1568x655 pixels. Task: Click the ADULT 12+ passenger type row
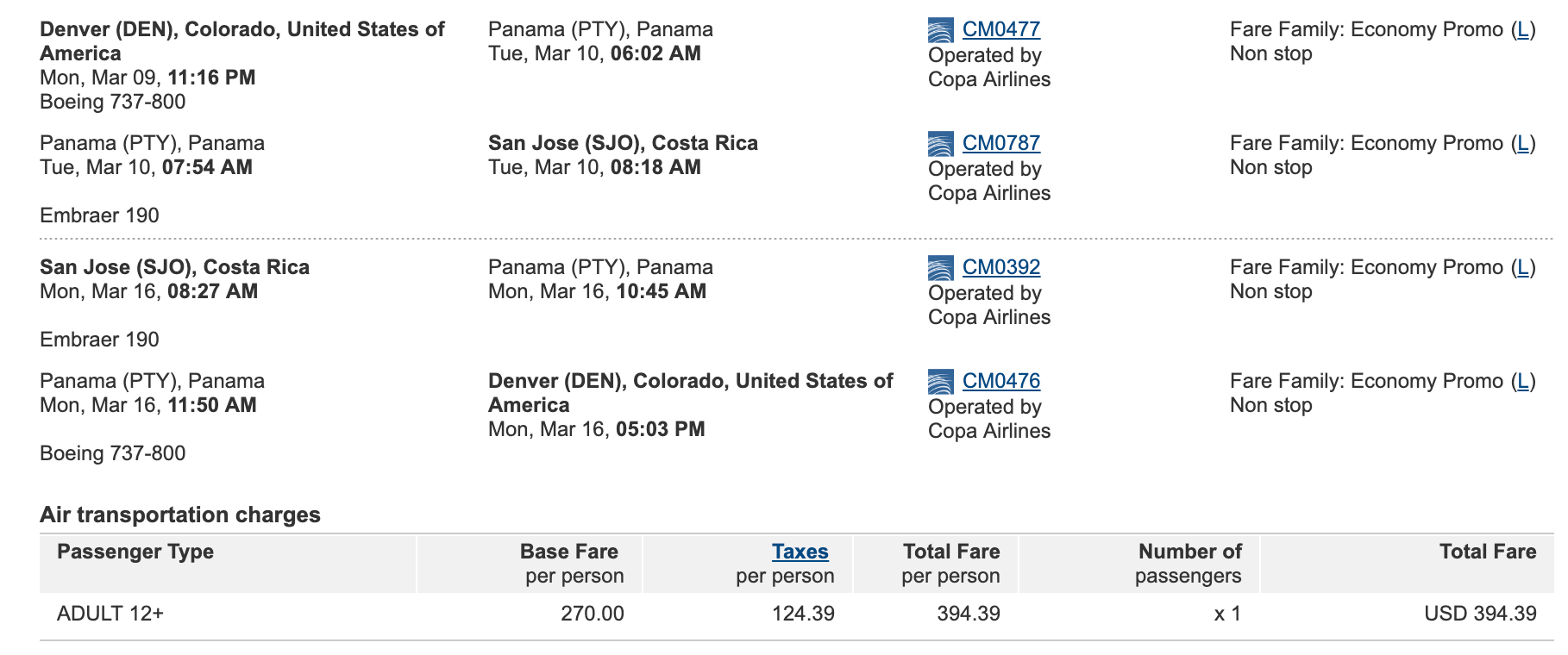tap(110, 614)
